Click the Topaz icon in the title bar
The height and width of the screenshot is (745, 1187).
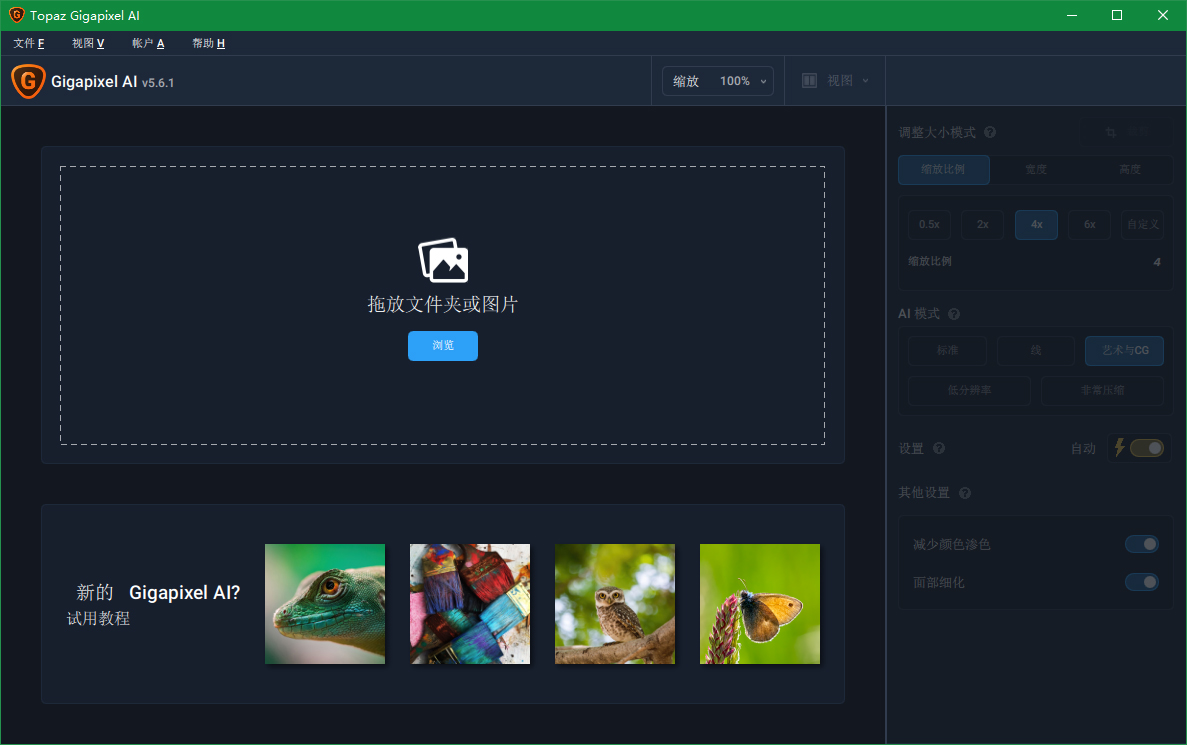(x=17, y=15)
